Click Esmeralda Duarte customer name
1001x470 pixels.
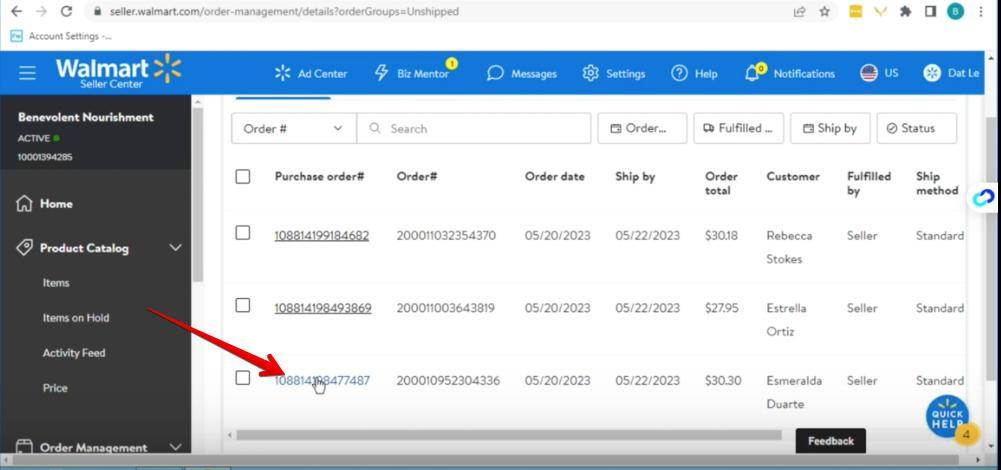[x=794, y=392]
